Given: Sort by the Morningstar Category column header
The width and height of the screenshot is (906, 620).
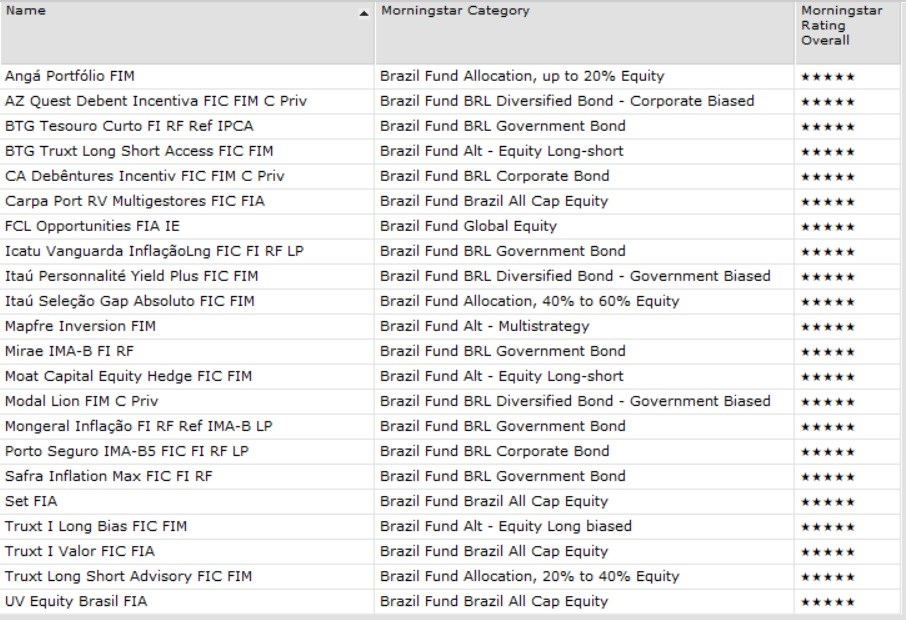Looking at the screenshot, I should pos(455,11).
